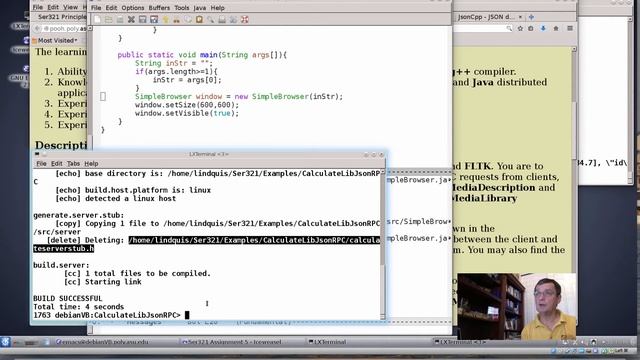Open the desktop start menu icon

5,342
